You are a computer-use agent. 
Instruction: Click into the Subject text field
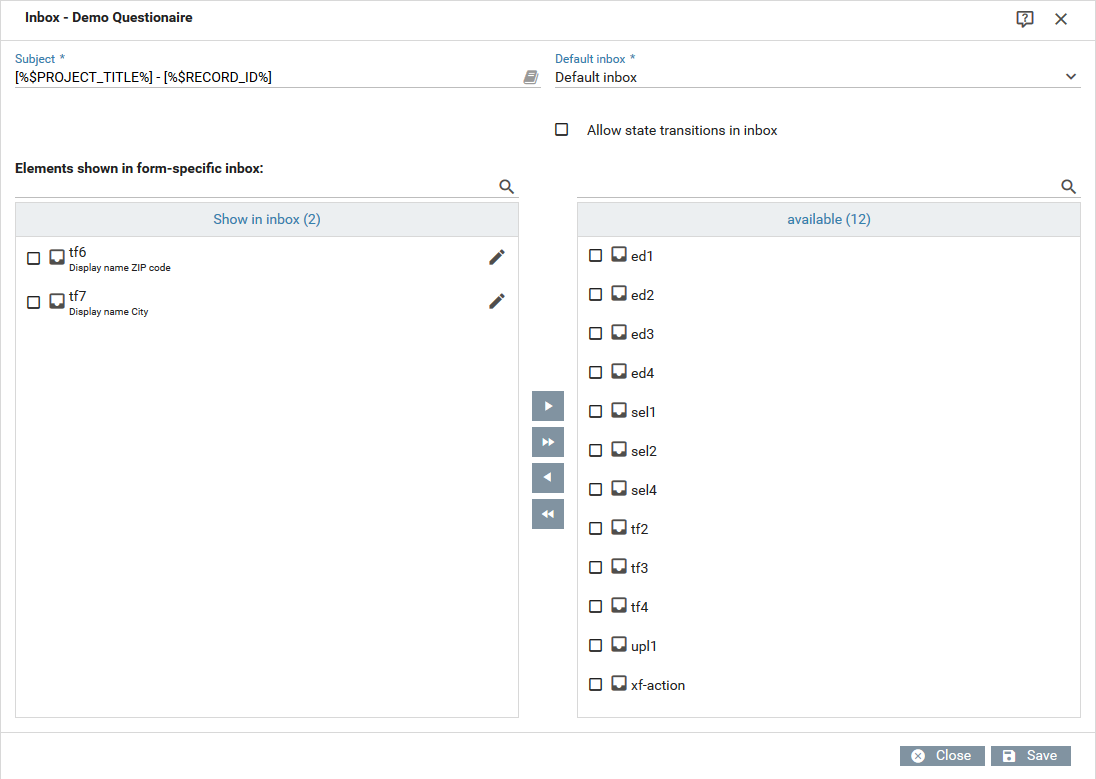(x=265, y=77)
